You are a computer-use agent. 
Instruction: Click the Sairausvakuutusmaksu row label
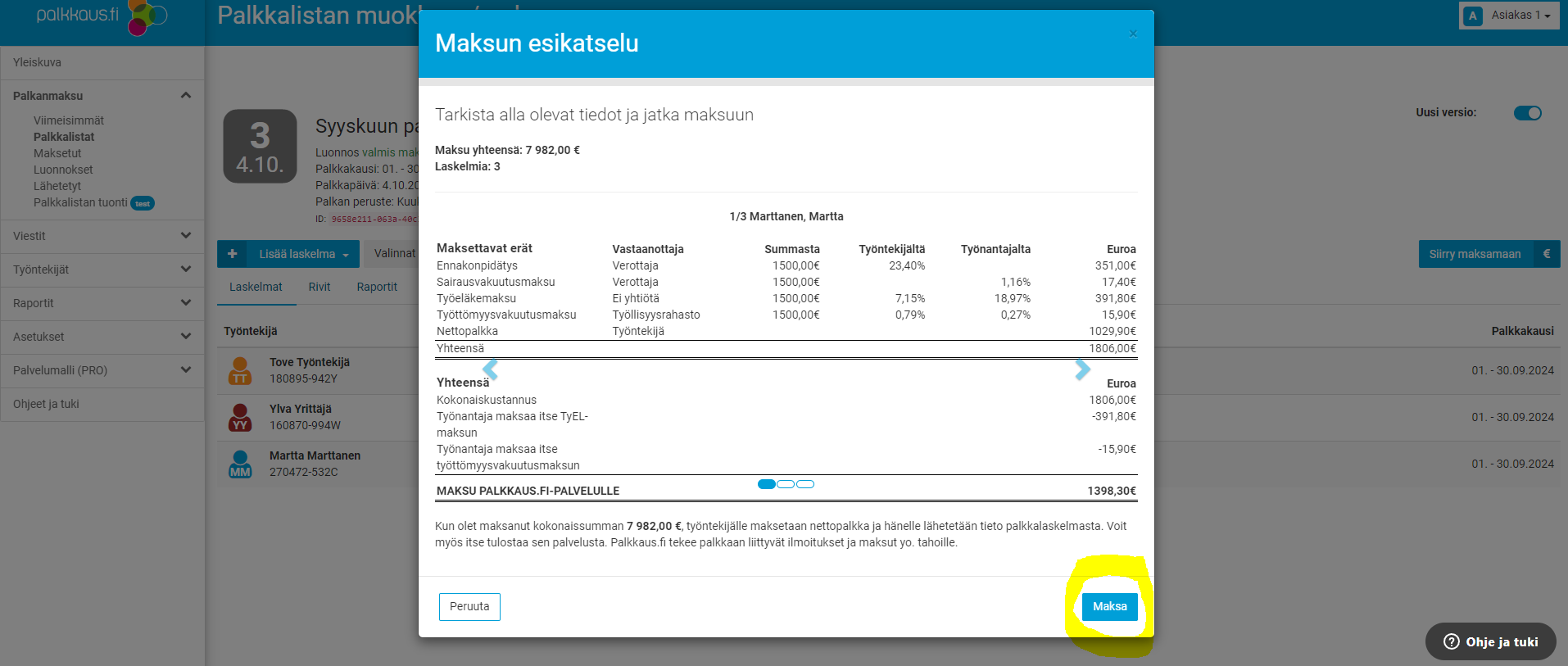[x=496, y=282]
